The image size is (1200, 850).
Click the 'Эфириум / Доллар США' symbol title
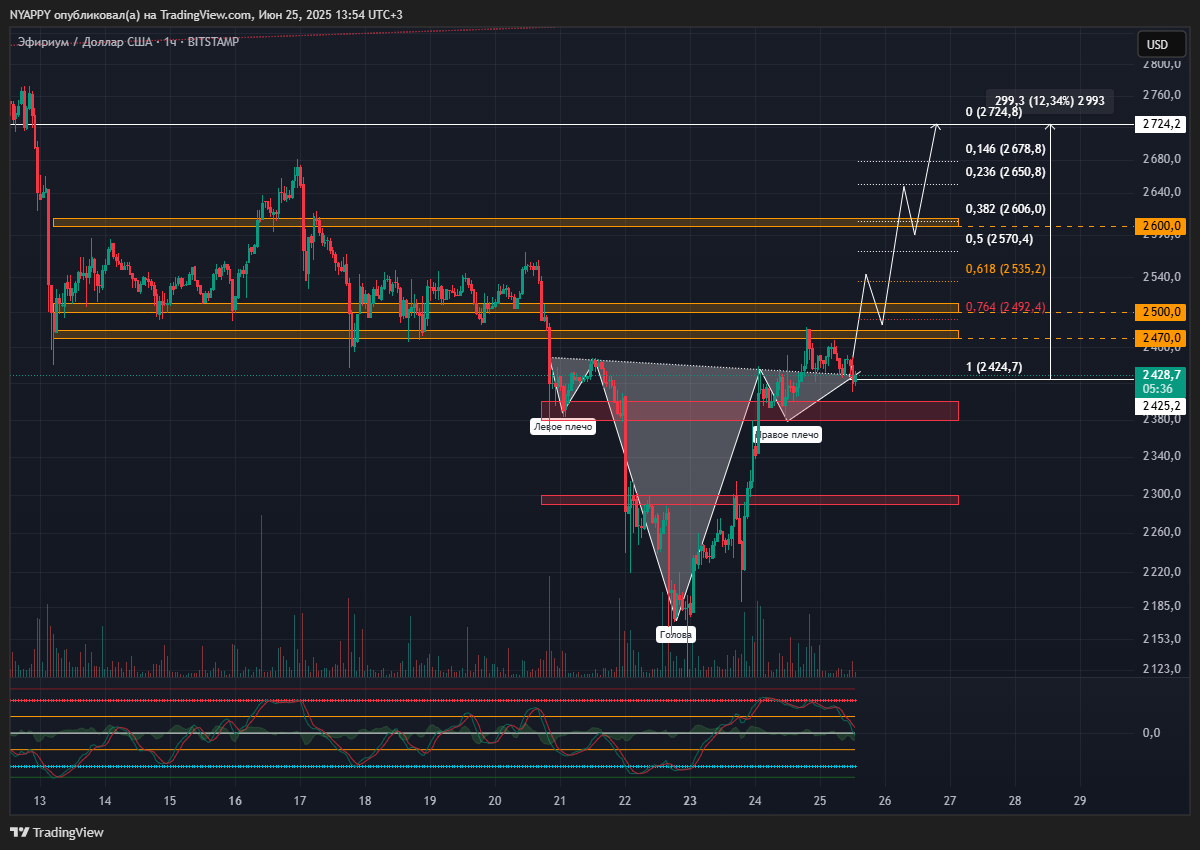pyautogui.click(x=85, y=42)
